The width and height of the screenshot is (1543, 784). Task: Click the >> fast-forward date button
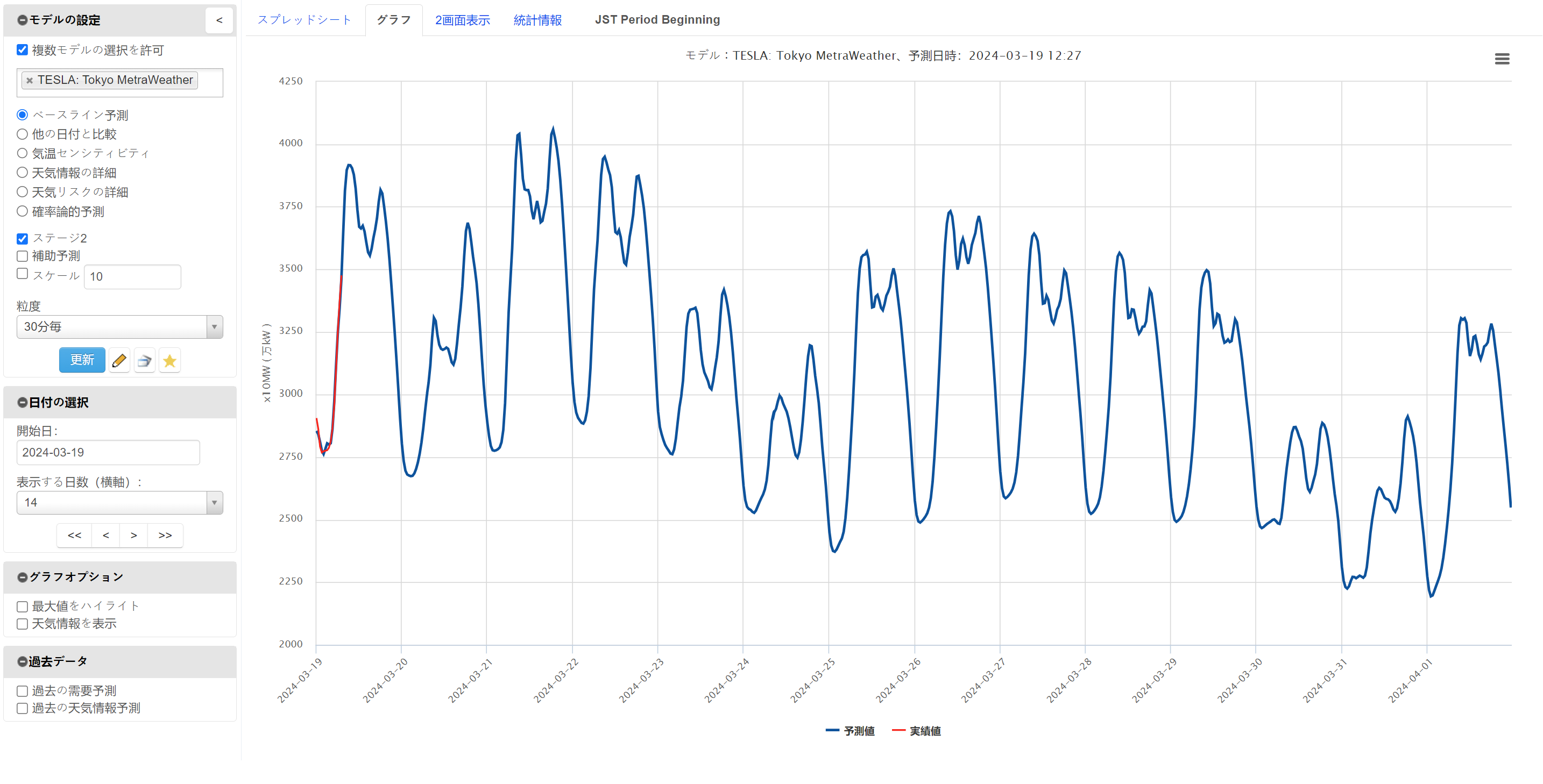[x=165, y=535]
